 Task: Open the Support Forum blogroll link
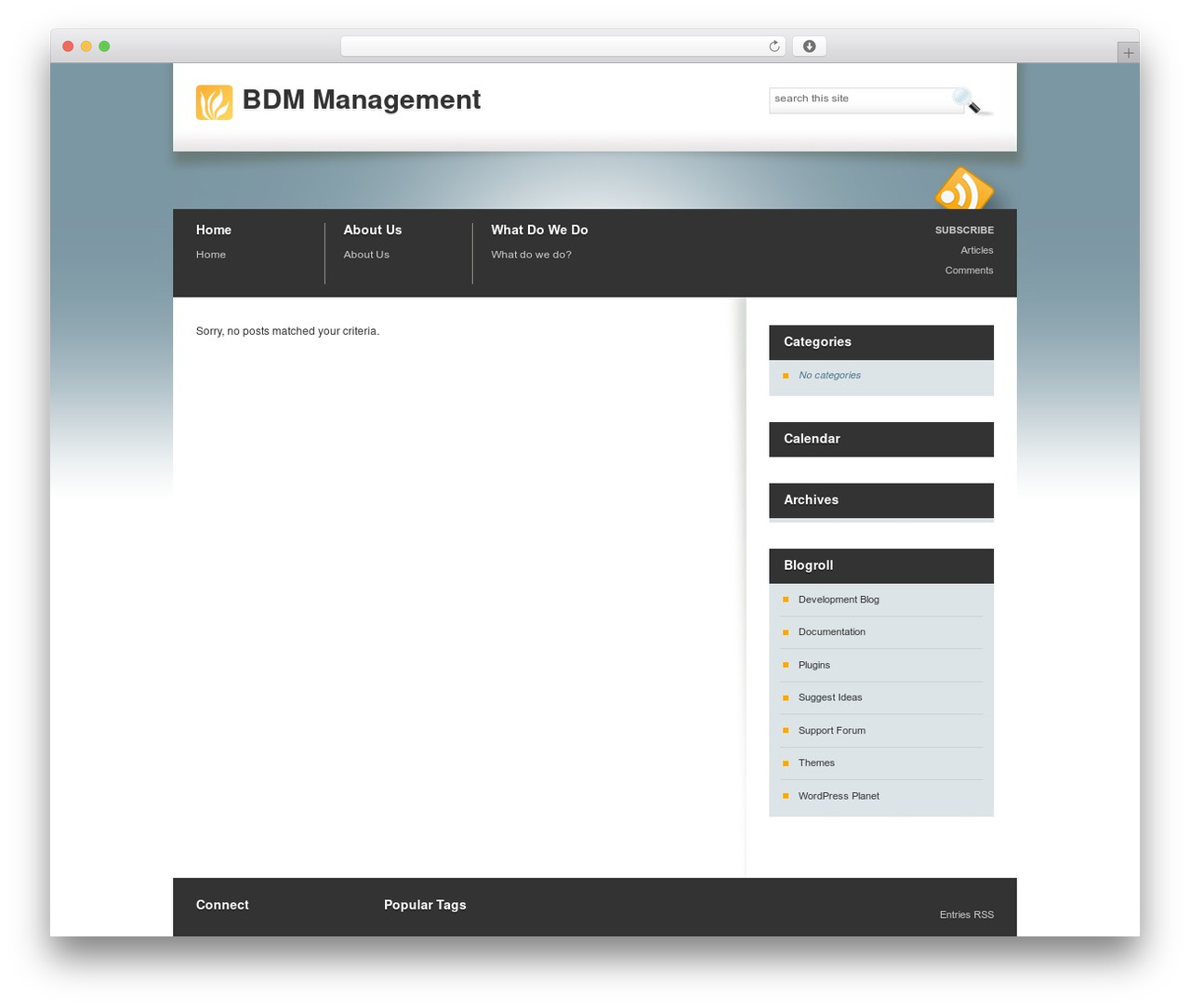pyautogui.click(x=832, y=731)
